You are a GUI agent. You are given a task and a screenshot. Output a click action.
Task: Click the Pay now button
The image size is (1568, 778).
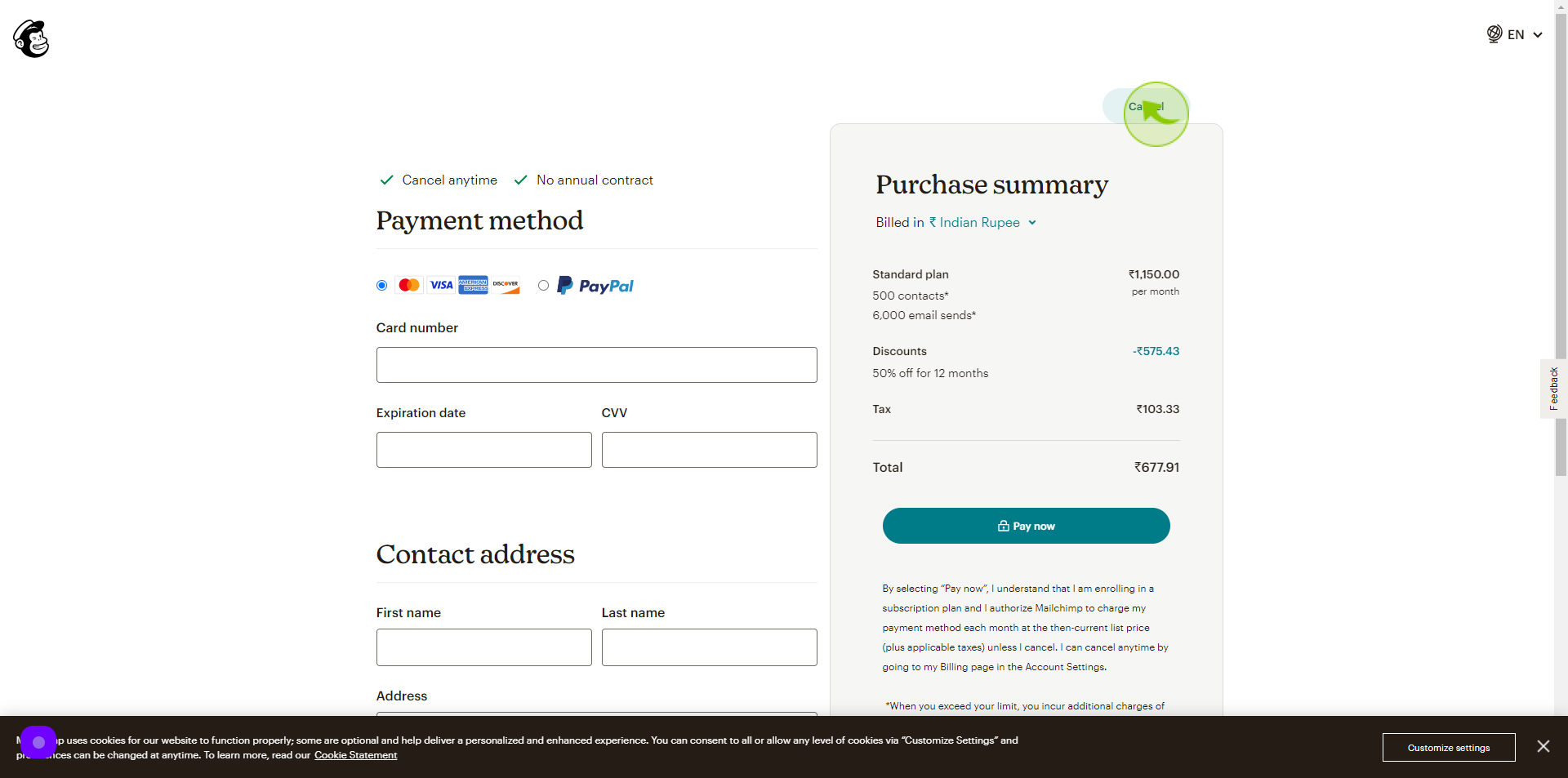1026,526
